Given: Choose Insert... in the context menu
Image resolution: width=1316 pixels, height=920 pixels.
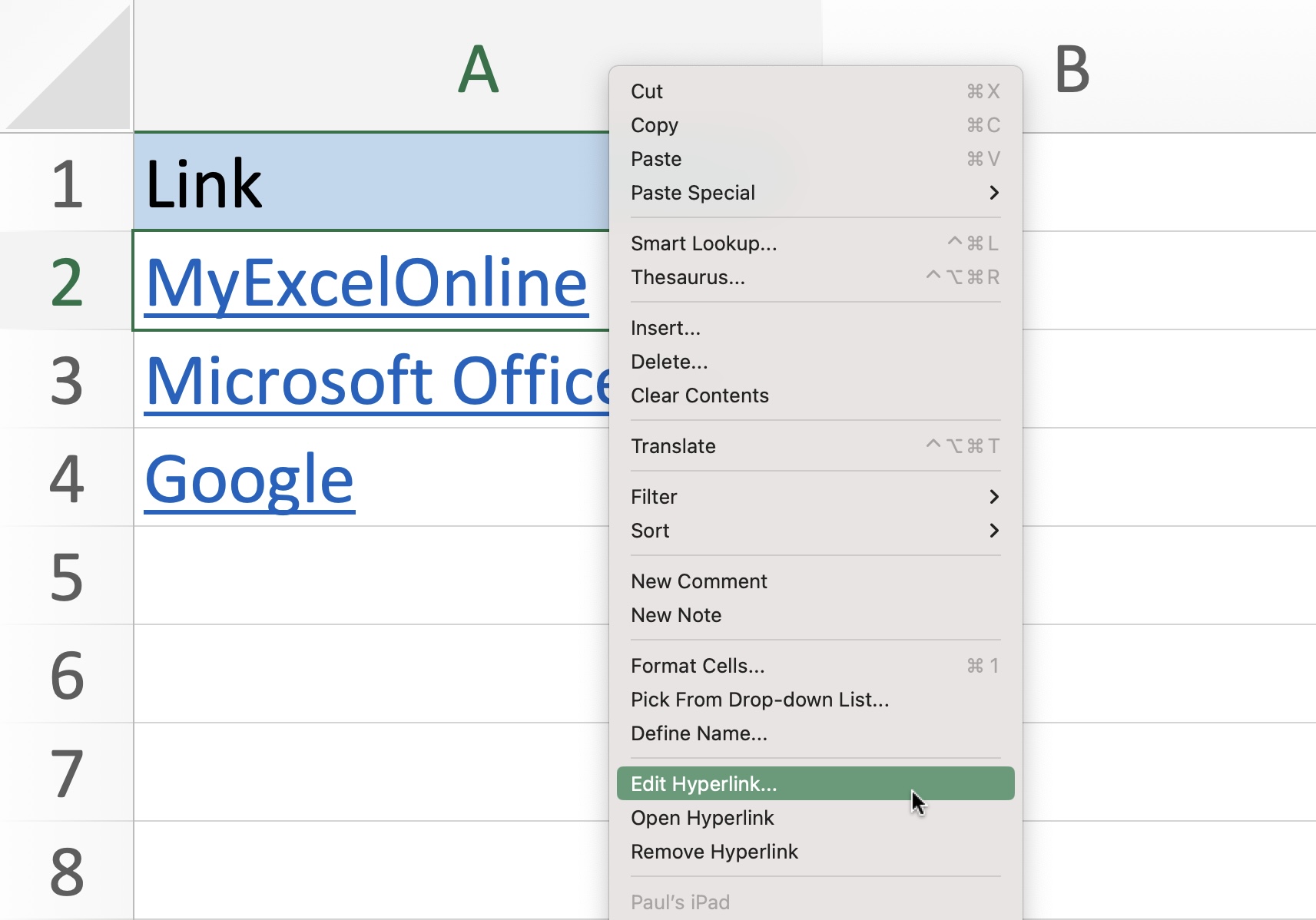Looking at the screenshot, I should (x=815, y=328).
